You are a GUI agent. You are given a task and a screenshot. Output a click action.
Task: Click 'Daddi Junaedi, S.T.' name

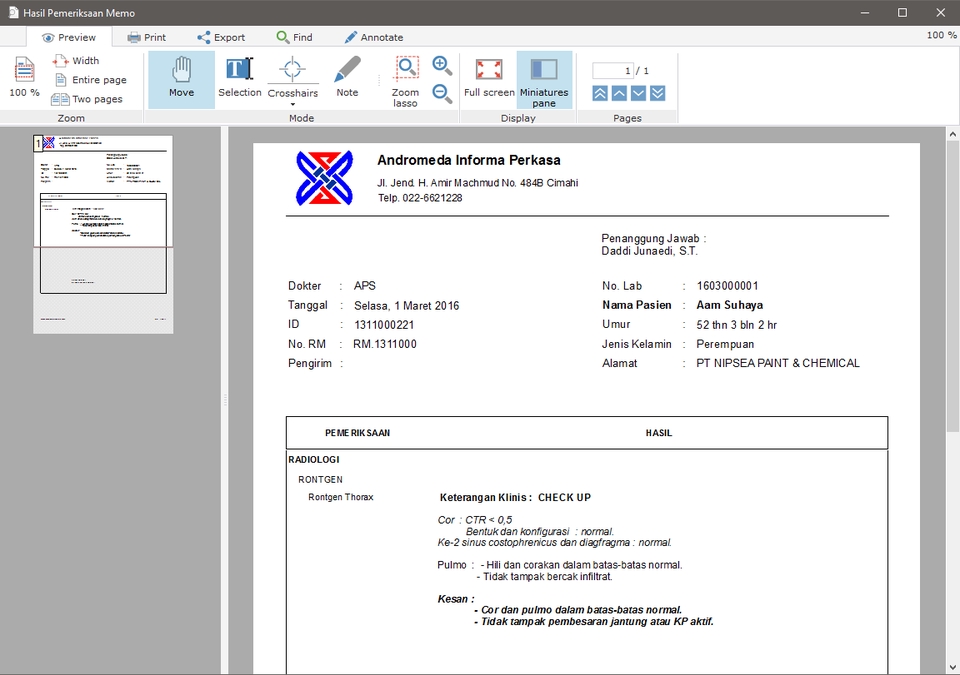(x=649, y=251)
